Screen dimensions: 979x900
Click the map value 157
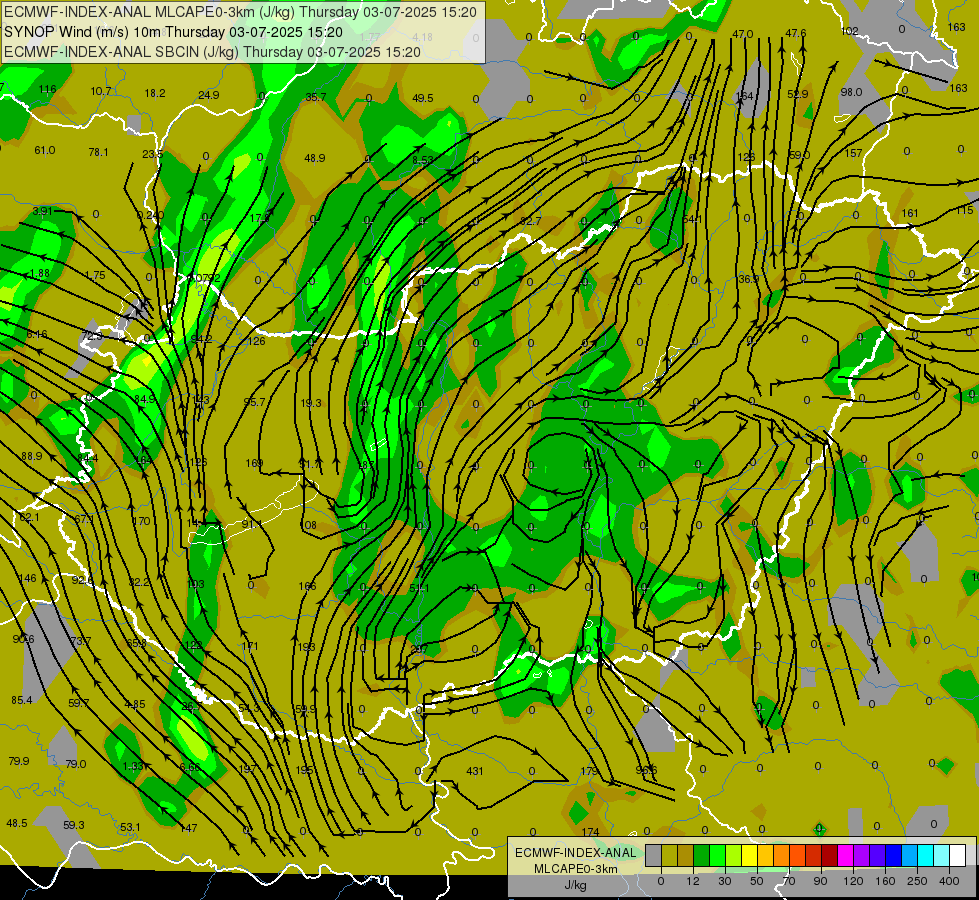tap(854, 153)
